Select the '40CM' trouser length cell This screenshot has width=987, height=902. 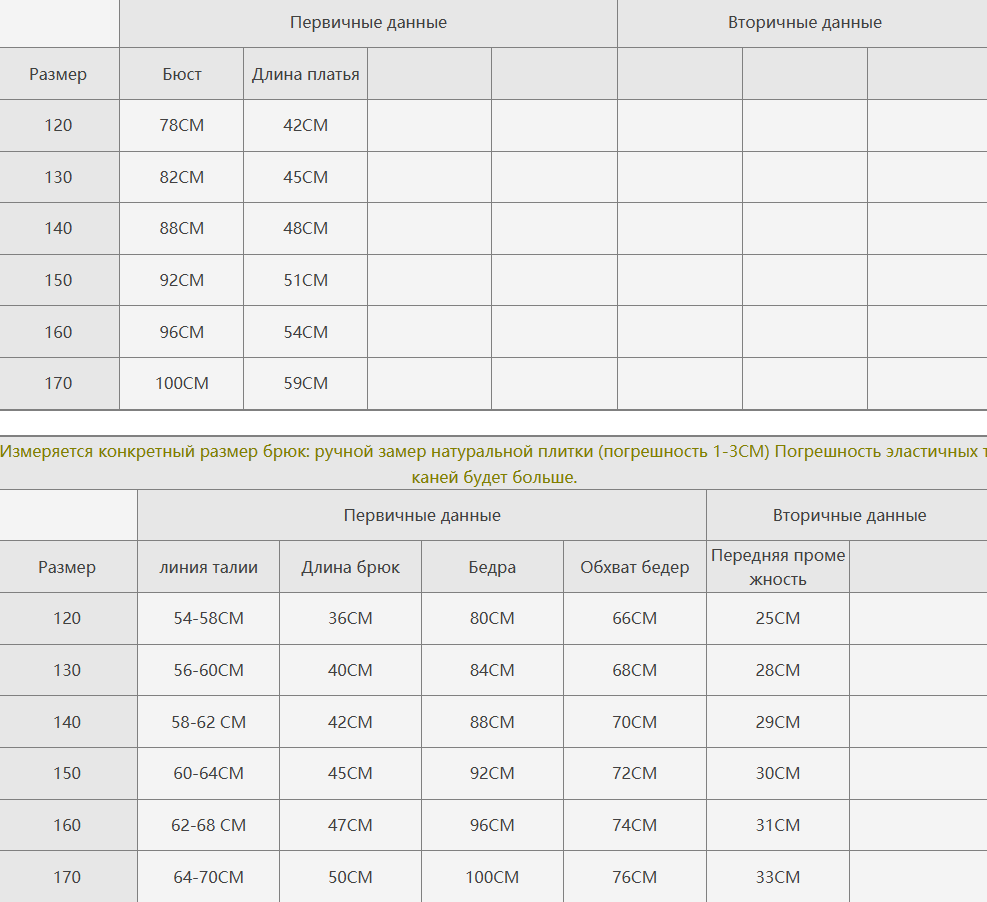pyautogui.click(x=350, y=670)
